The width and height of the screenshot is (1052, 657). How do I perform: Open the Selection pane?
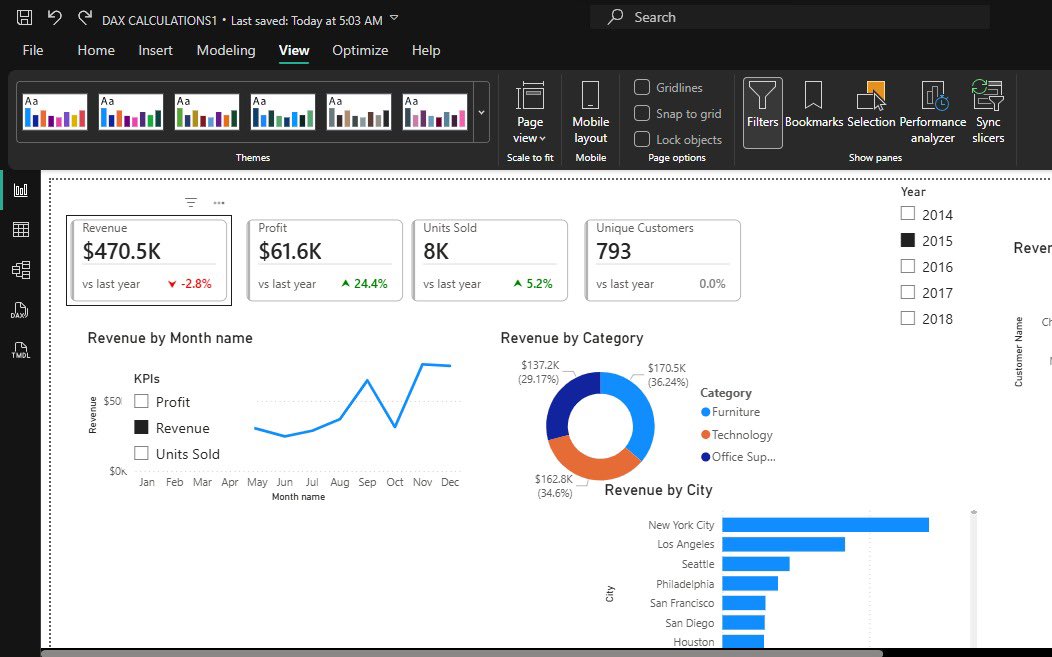(x=871, y=105)
